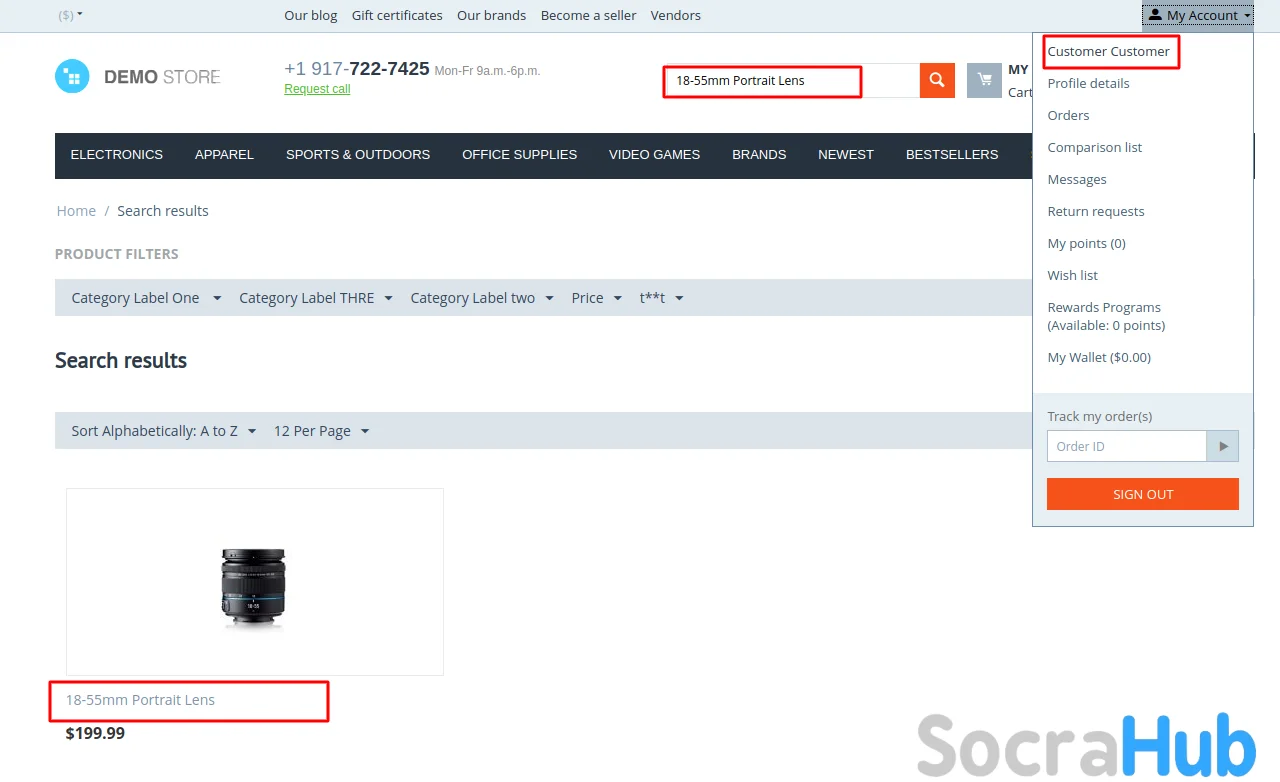The image size is (1280, 782).
Task: Focus the Order ID input field
Action: [x=1126, y=446]
